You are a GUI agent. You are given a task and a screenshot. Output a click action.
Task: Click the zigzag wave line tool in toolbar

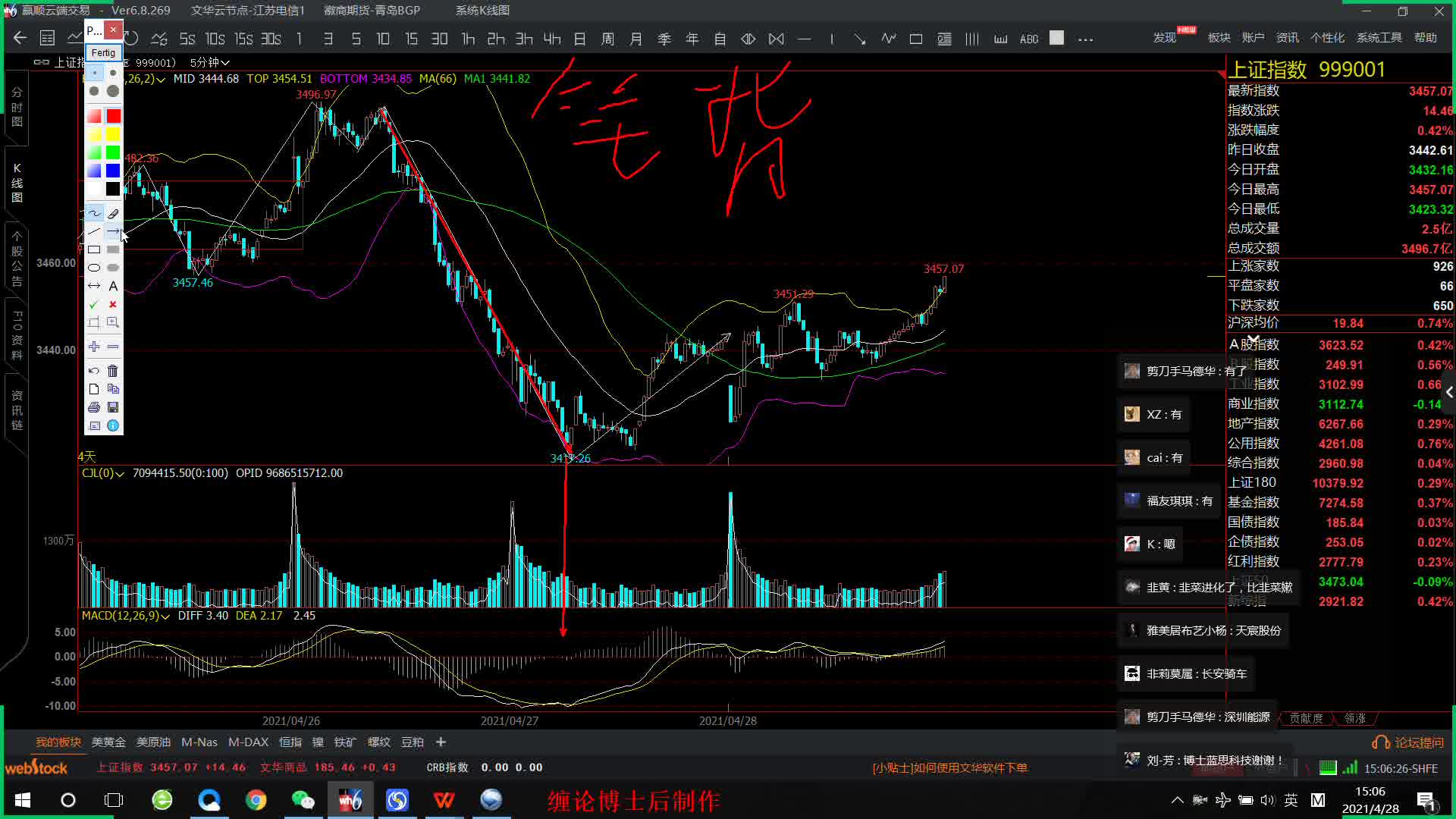(888, 38)
